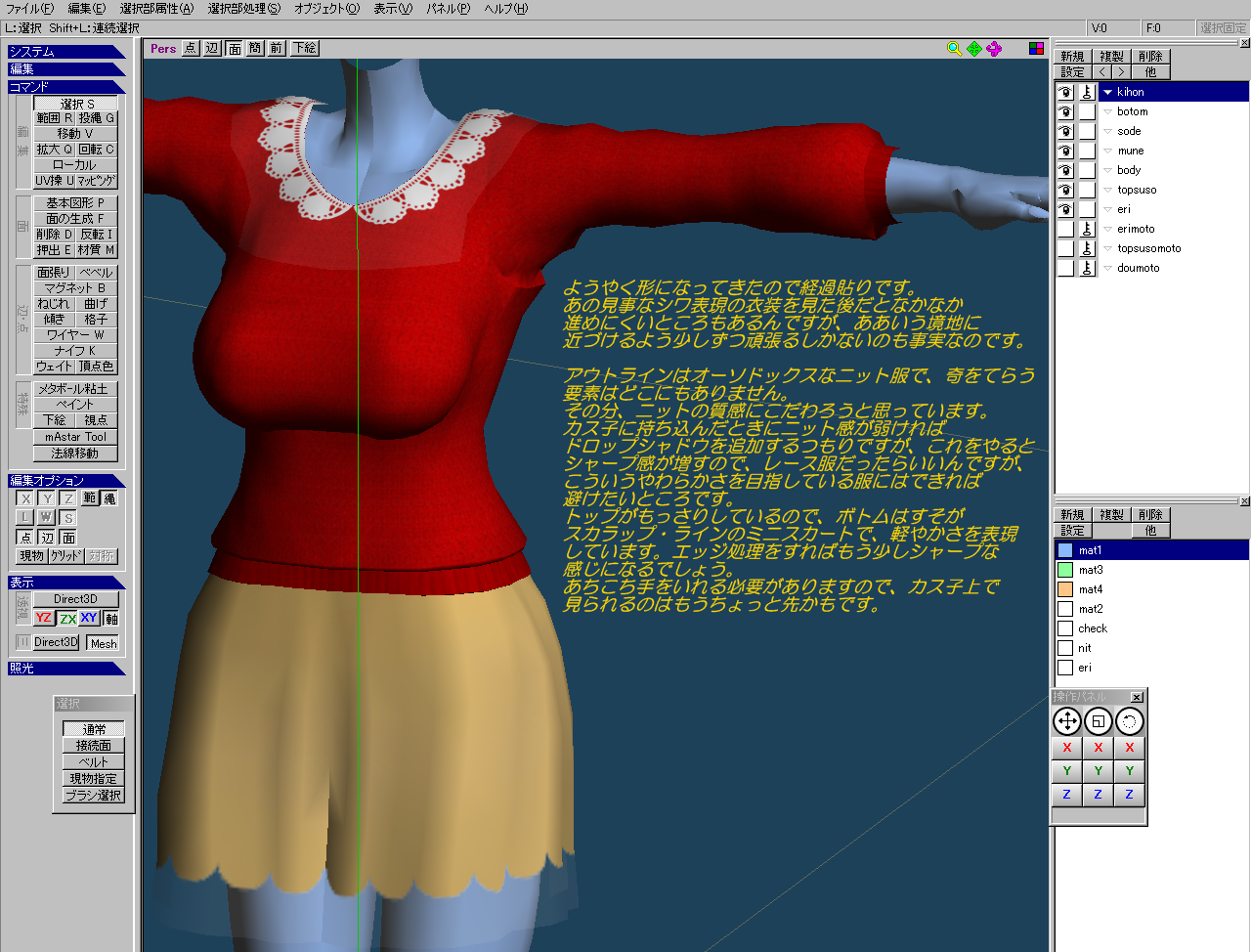Show the doumoto object visibility box

point(1065,268)
